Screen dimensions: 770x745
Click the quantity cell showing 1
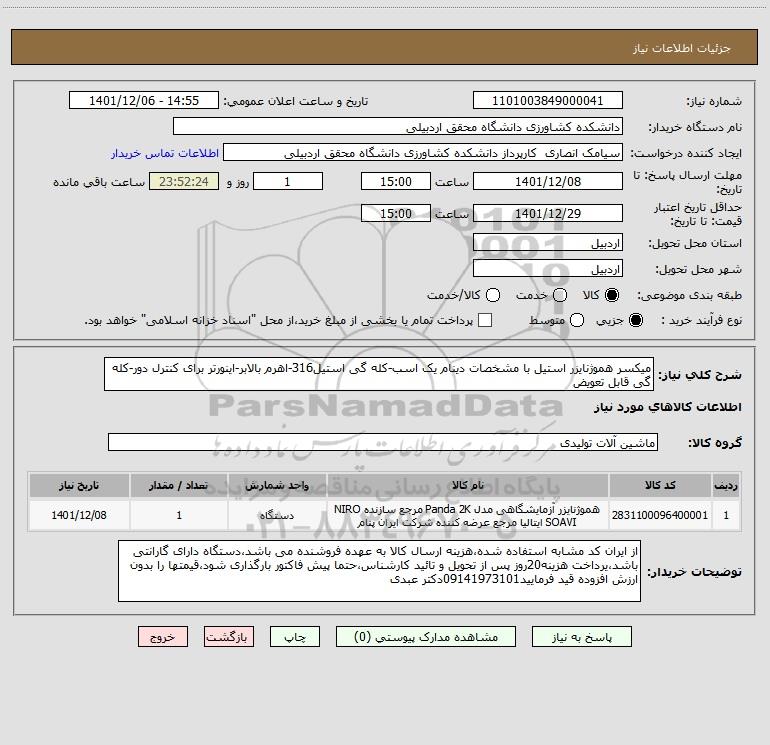pos(179,515)
